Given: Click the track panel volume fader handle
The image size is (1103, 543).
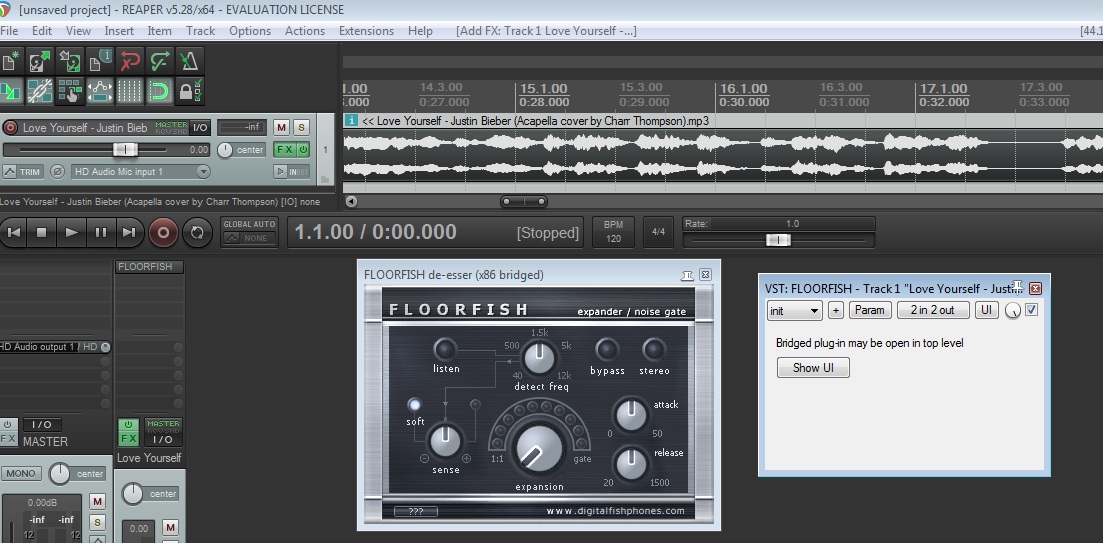Looking at the screenshot, I should tap(125, 150).
